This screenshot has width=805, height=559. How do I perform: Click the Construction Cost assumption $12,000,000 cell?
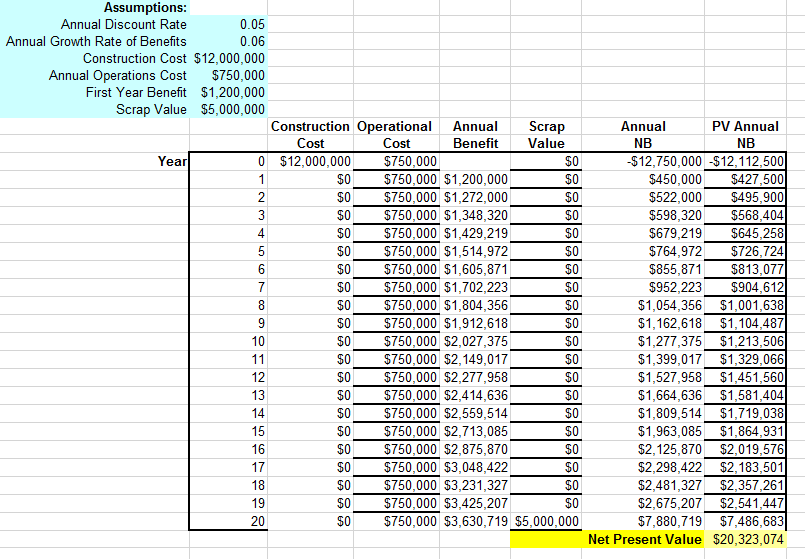(229, 59)
